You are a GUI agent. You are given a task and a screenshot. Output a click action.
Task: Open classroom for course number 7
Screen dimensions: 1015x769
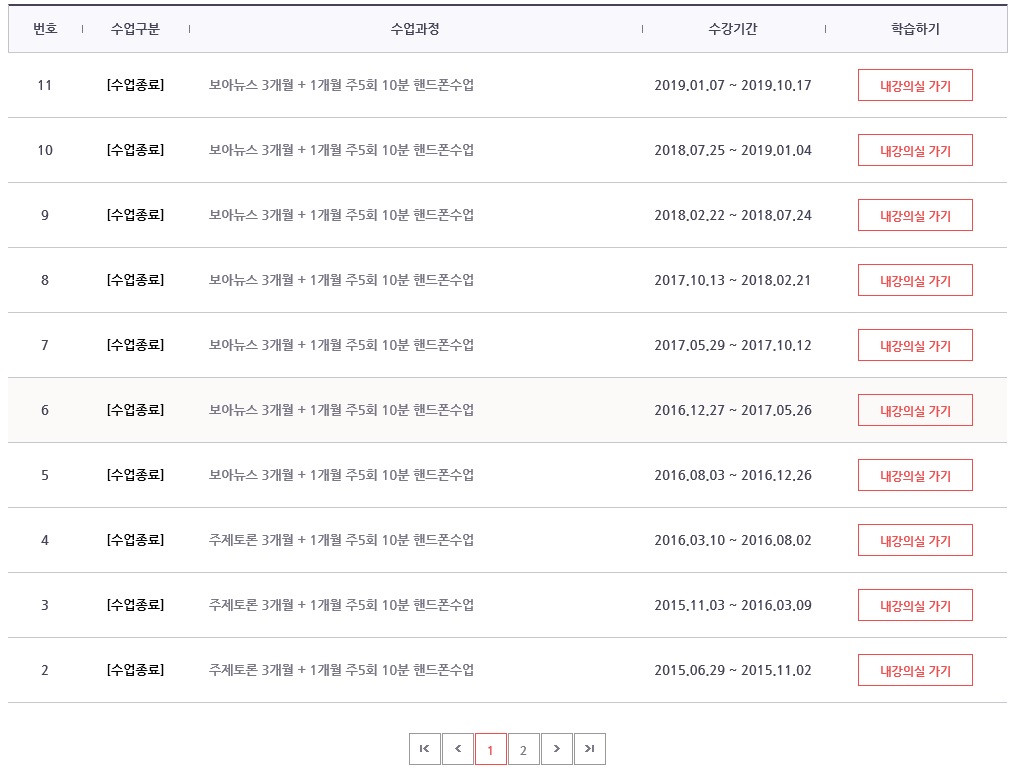point(915,345)
